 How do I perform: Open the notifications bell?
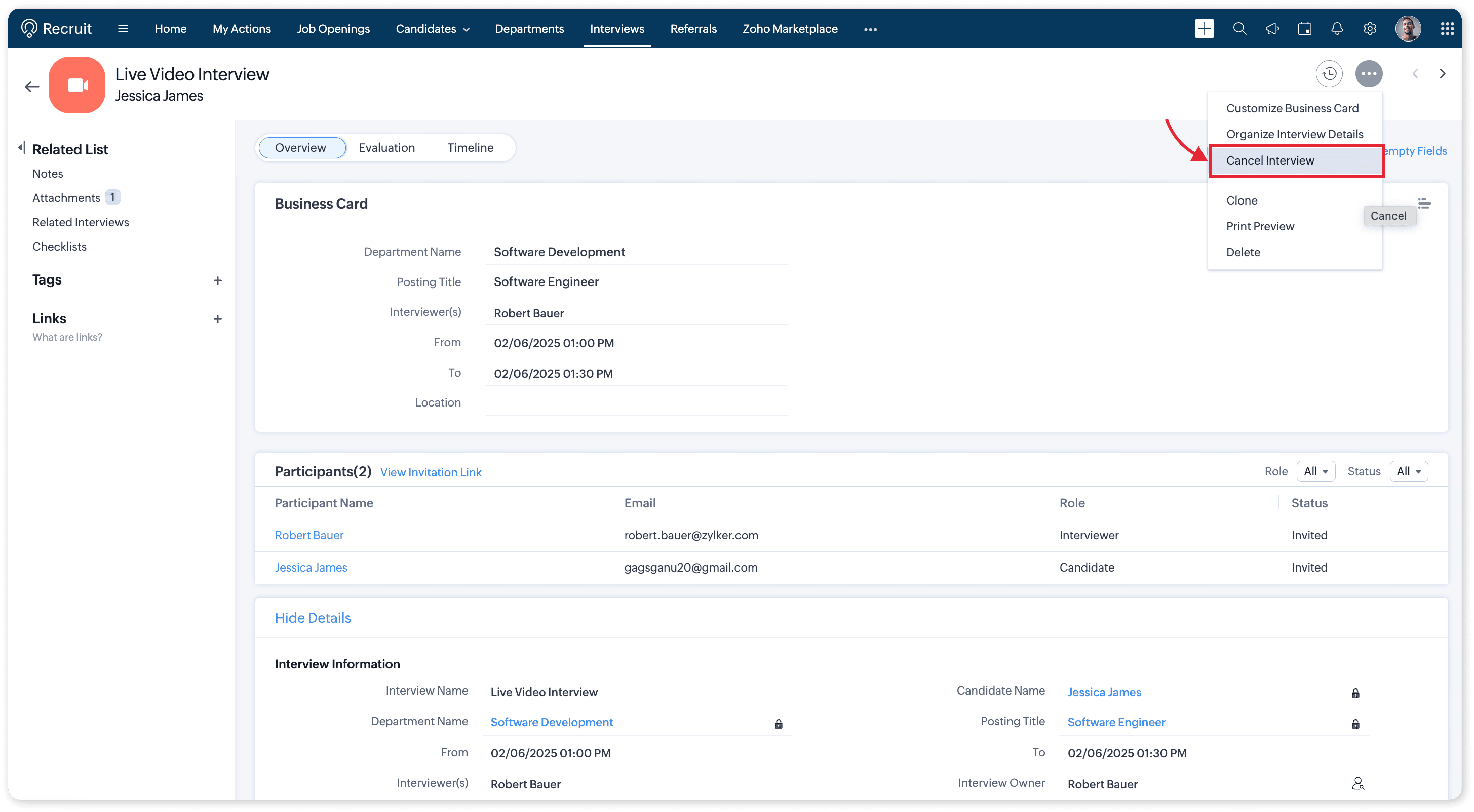pos(1337,28)
